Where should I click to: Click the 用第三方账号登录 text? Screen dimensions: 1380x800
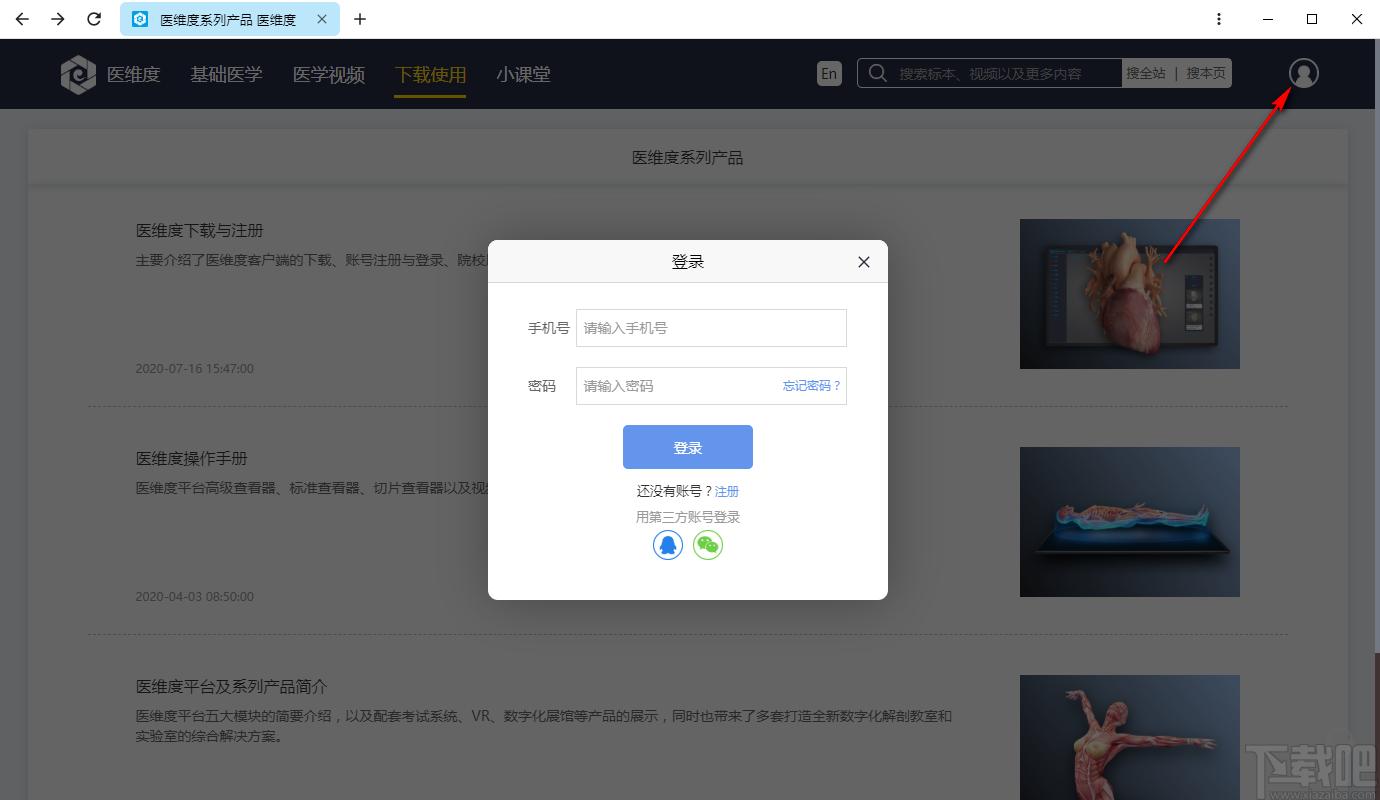tap(688, 518)
